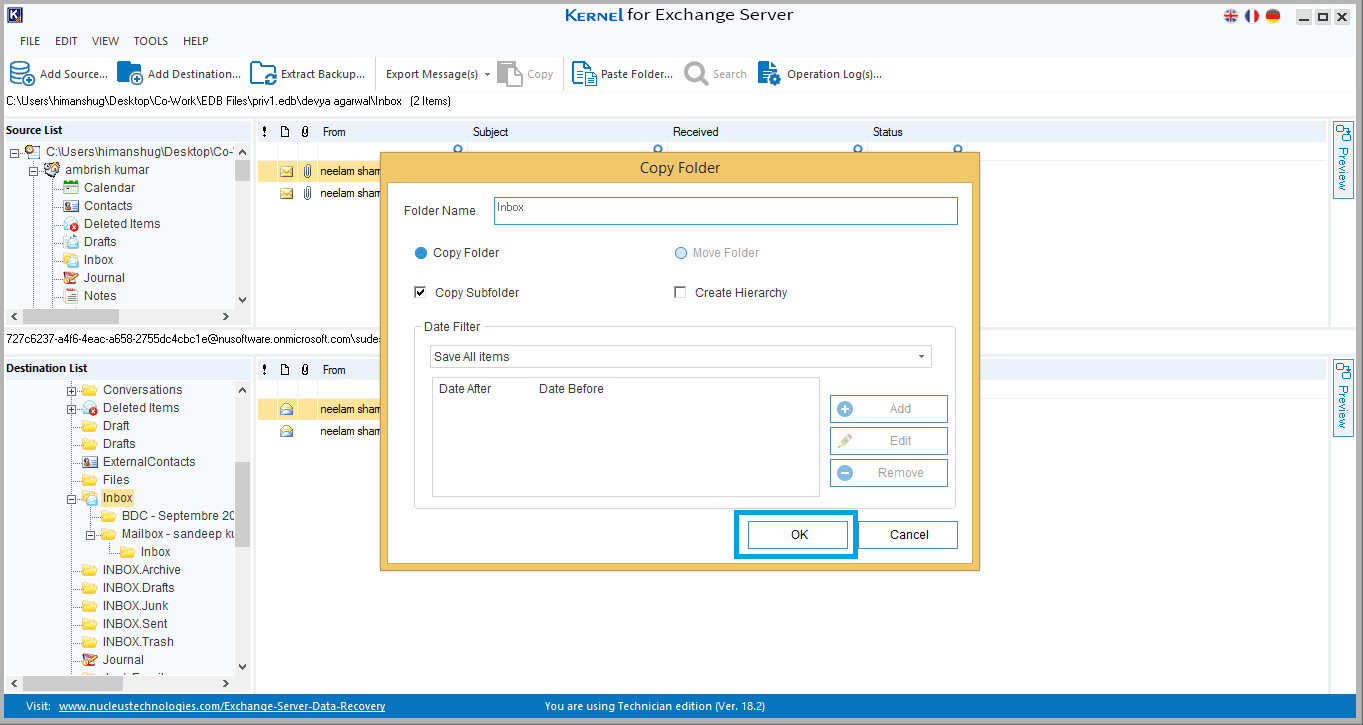
Task: Select the Copy Folder radio button
Action: (x=421, y=253)
